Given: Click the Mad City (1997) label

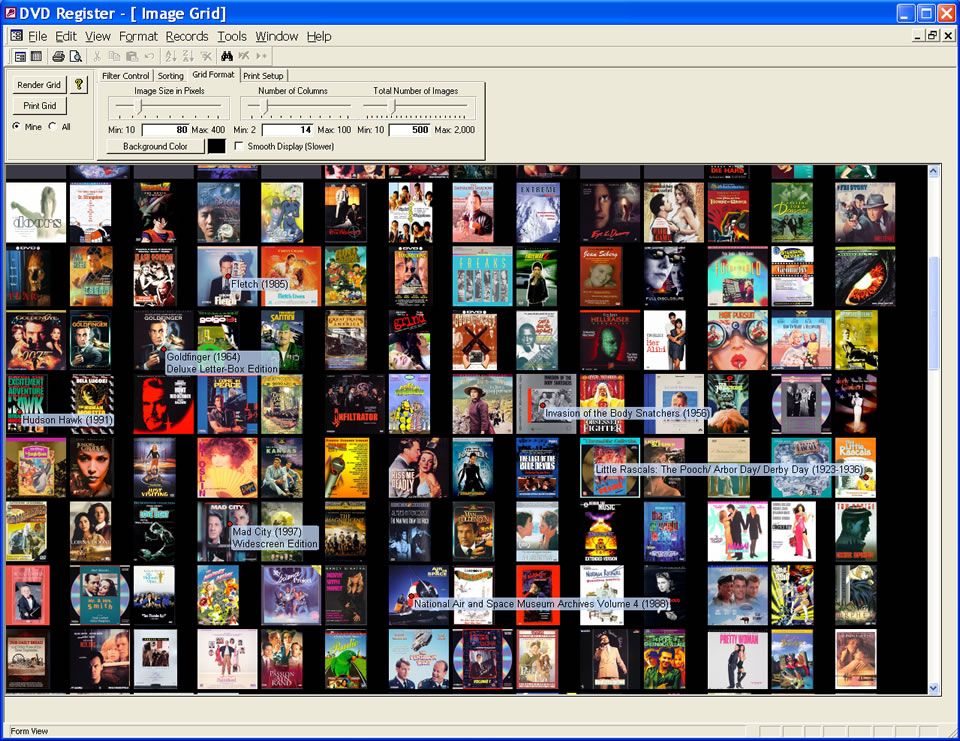Looking at the screenshot, I should coord(275,538).
